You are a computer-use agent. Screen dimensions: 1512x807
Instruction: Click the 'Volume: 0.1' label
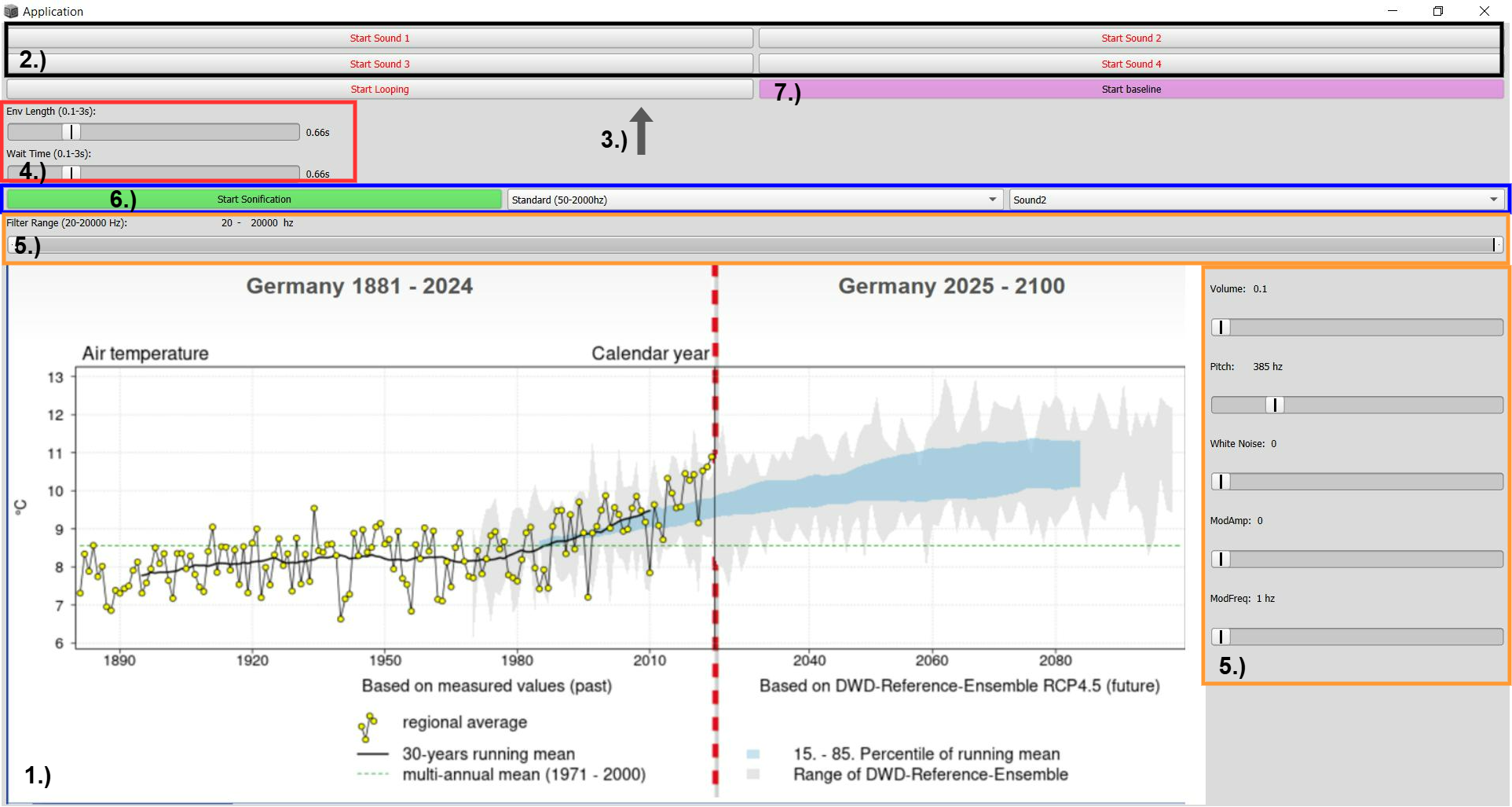click(x=1238, y=289)
